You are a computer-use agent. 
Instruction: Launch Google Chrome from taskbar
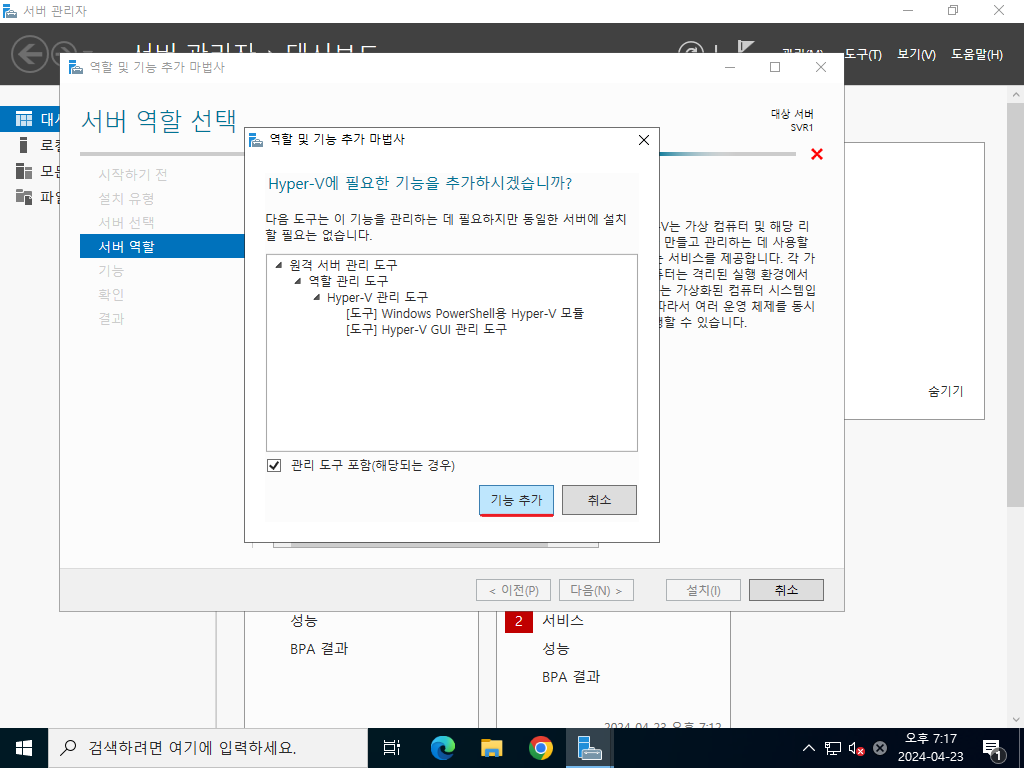click(541, 748)
